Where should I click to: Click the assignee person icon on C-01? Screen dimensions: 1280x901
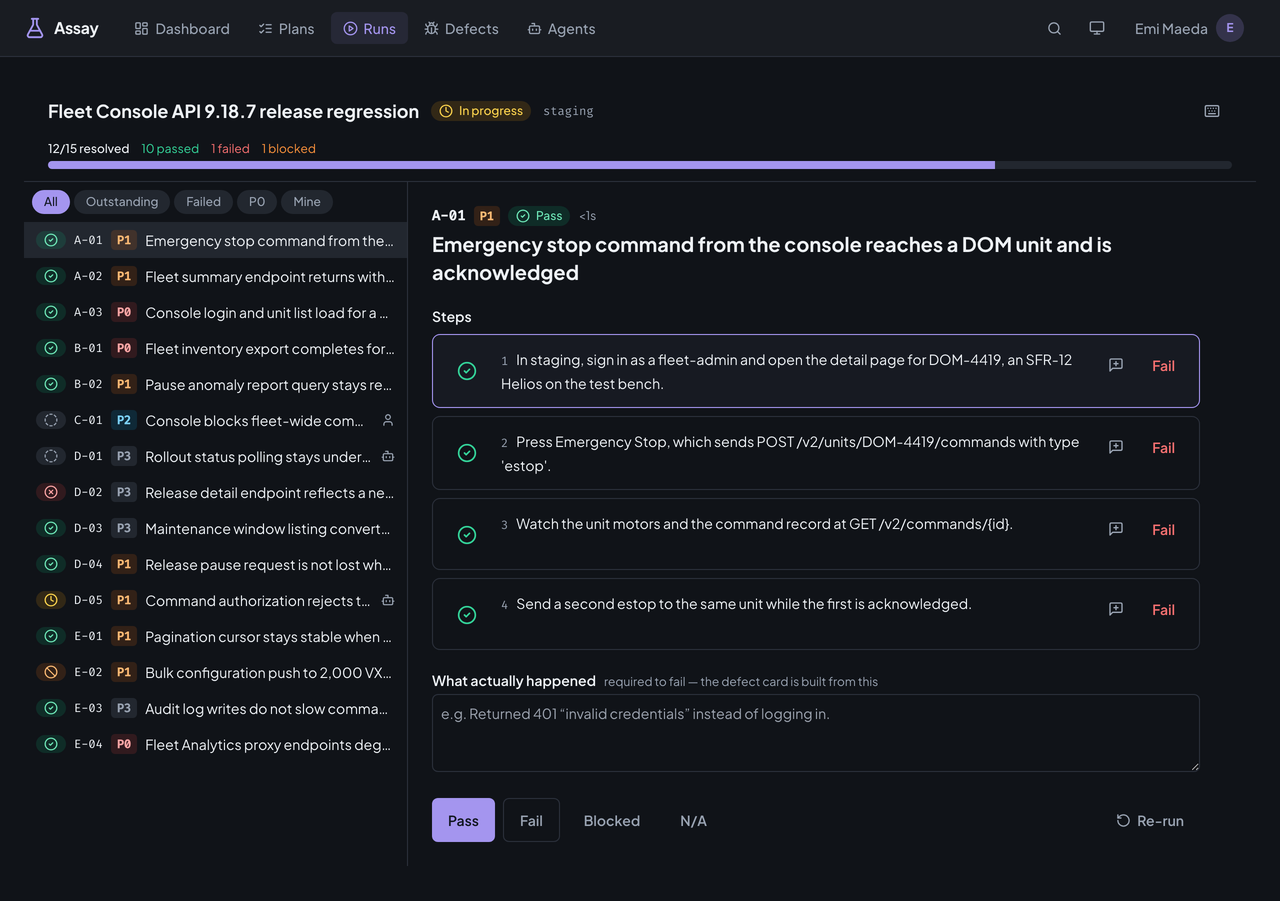(x=388, y=421)
